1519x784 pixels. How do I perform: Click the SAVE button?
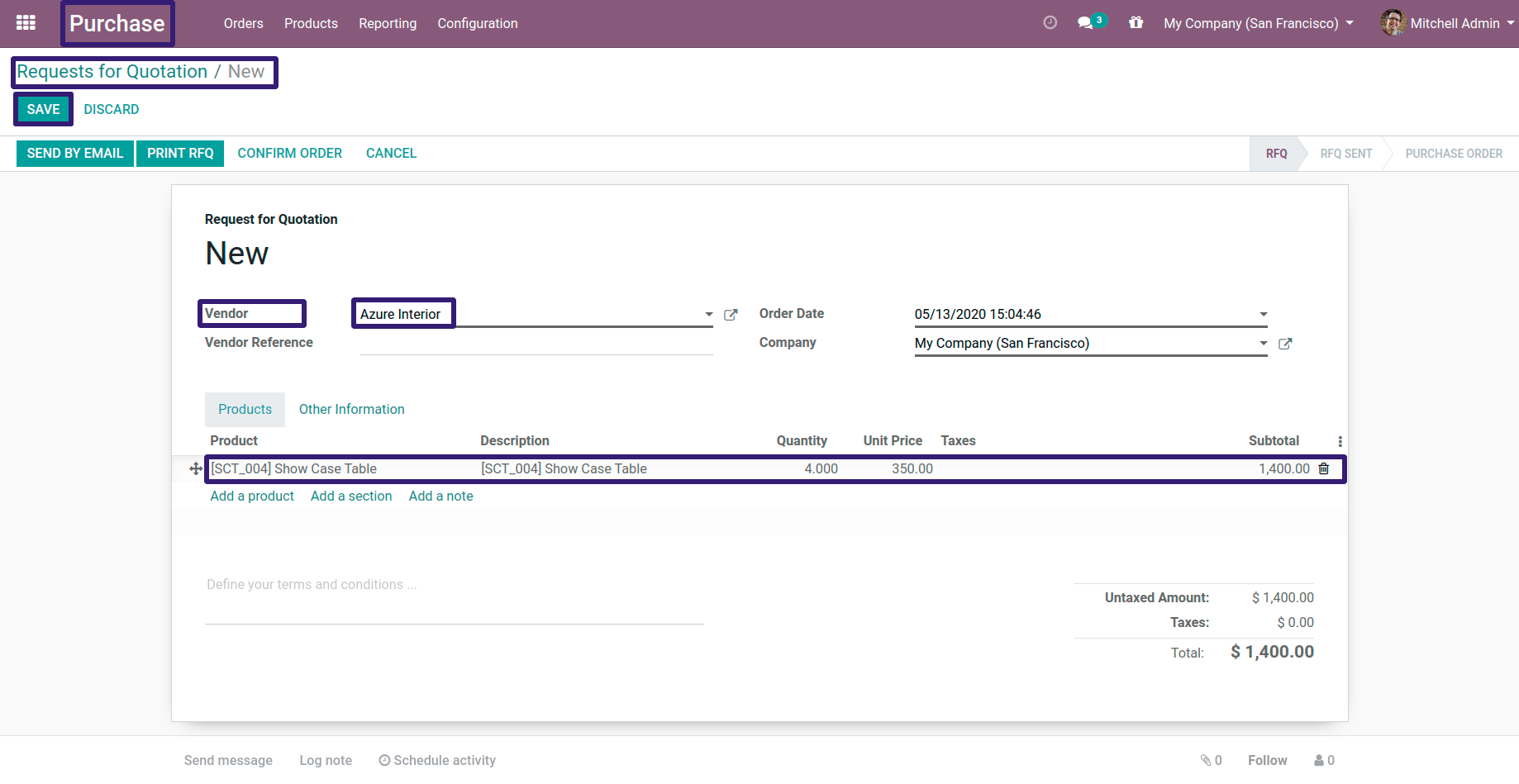click(x=43, y=109)
